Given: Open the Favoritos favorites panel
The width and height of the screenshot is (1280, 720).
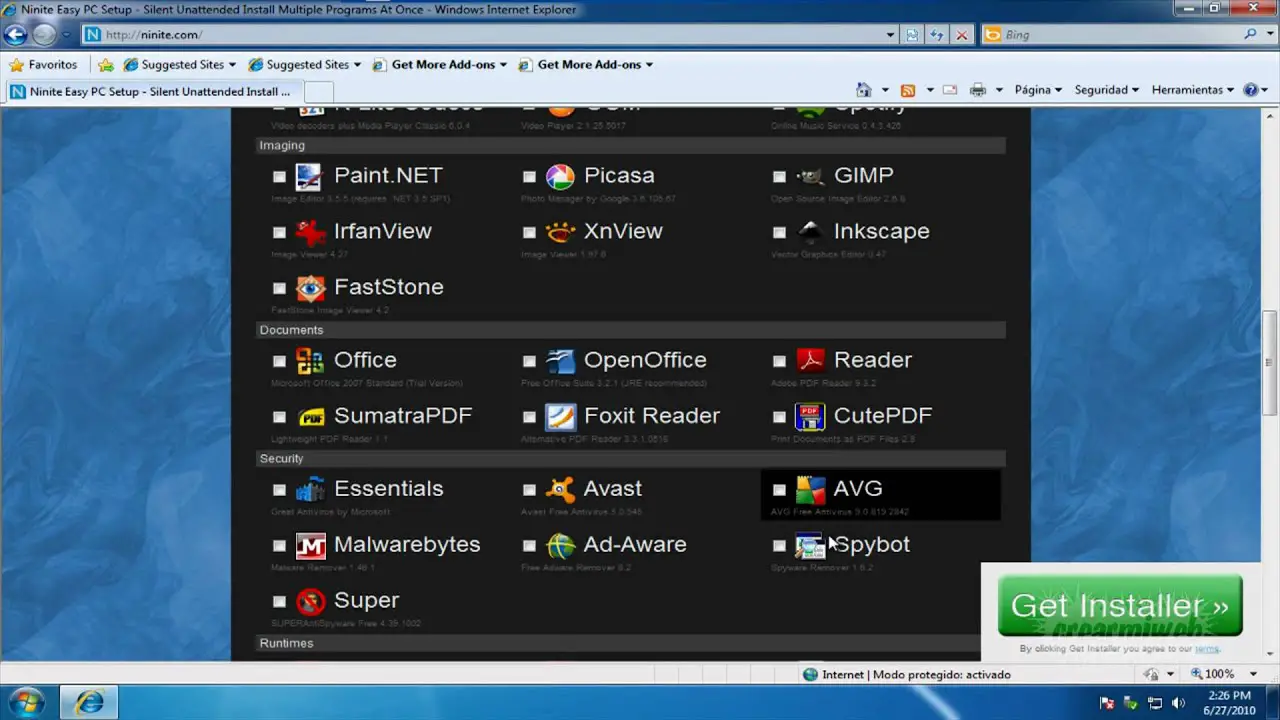Looking at the screenshot, I should 43,64.
